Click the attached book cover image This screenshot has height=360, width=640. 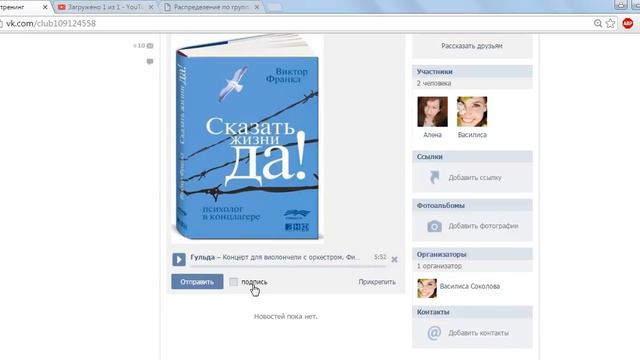(247, 139)
